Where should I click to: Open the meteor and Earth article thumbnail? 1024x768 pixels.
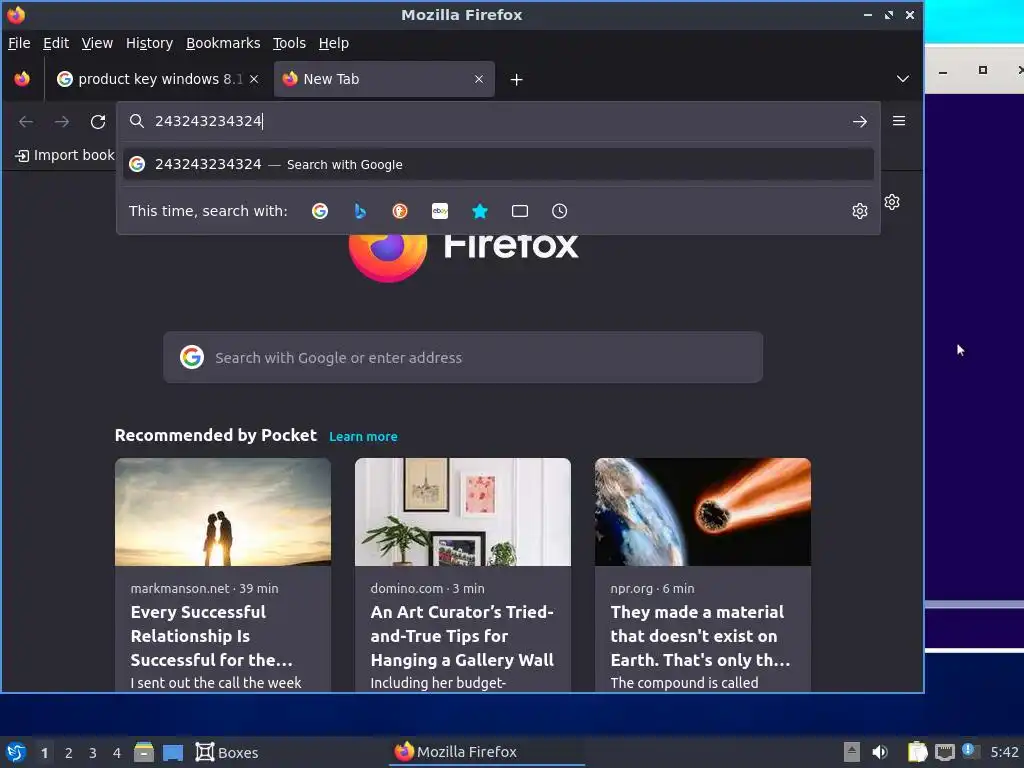pos(703,512)
